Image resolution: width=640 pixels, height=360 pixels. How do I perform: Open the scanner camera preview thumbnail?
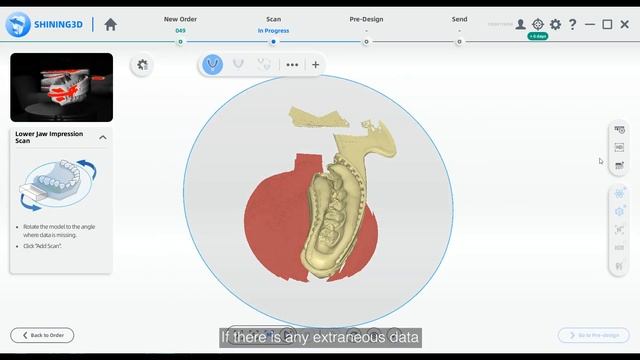coord(62,87)
